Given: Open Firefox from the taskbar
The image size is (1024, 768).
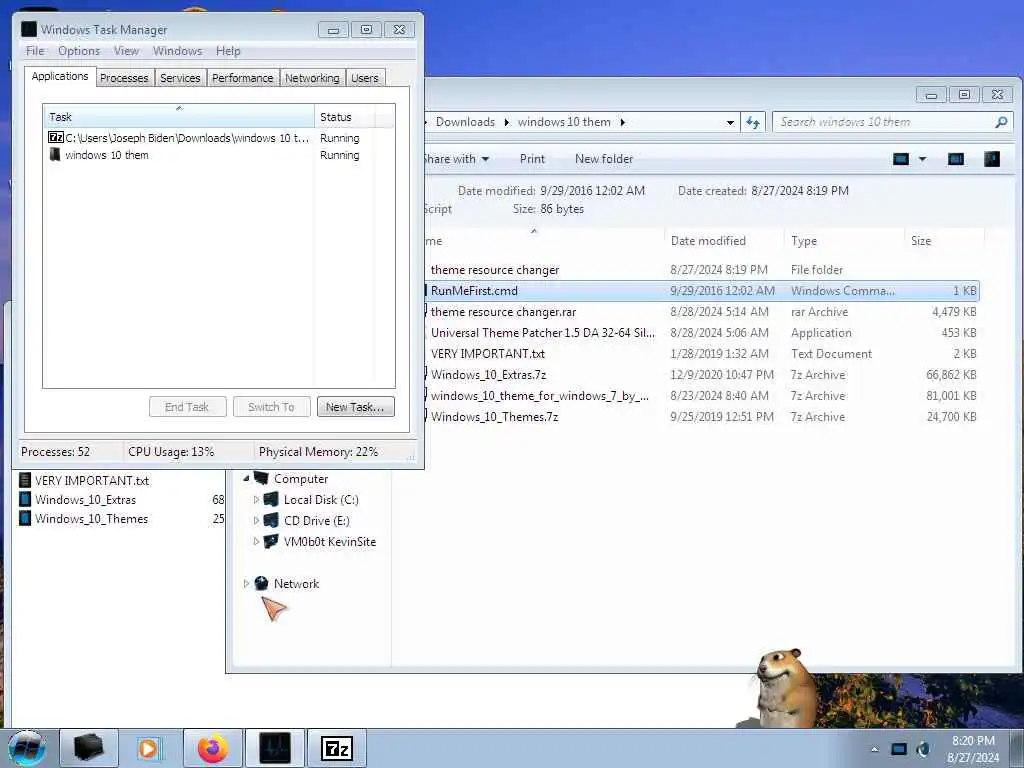Looking at the screenshot, I should click(x=212, y=748).
